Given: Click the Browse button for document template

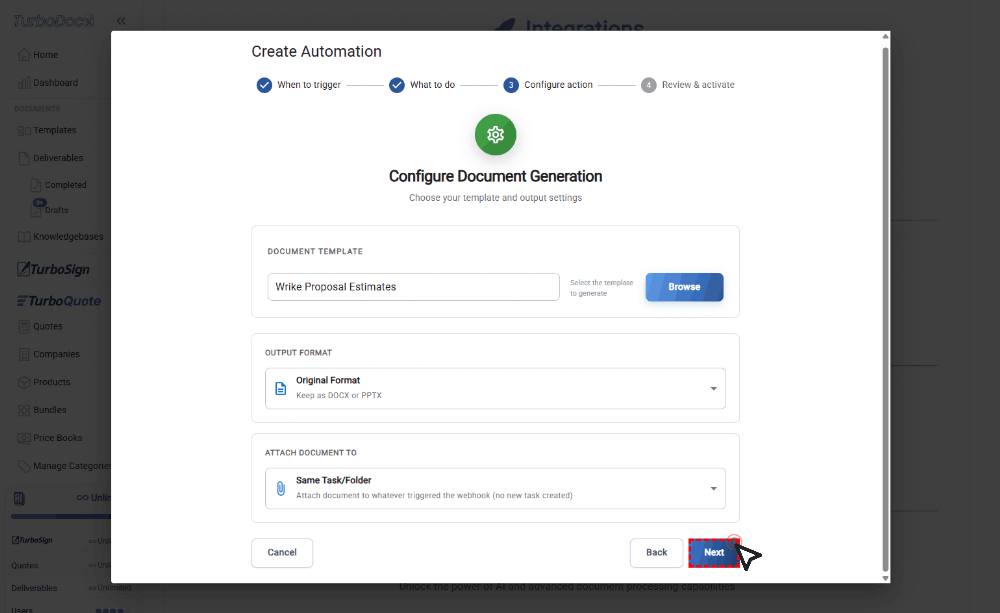Looking at the screenshot, I should point(684,286).
